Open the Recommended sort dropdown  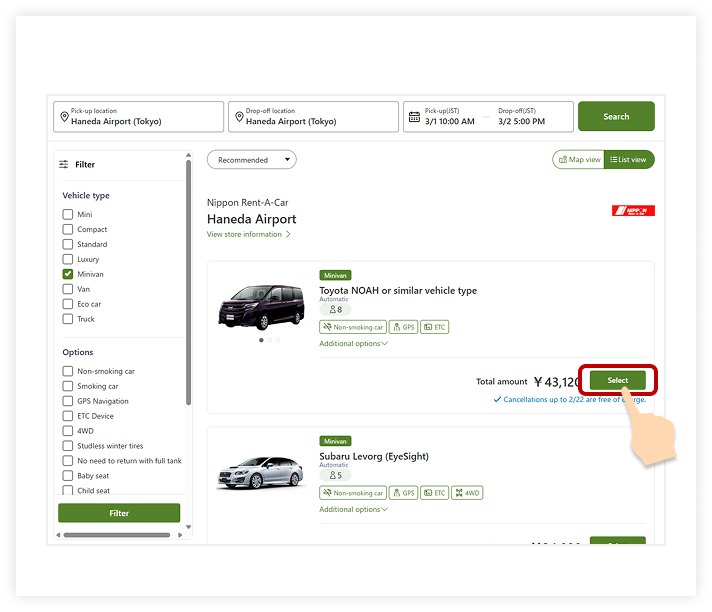252,160
